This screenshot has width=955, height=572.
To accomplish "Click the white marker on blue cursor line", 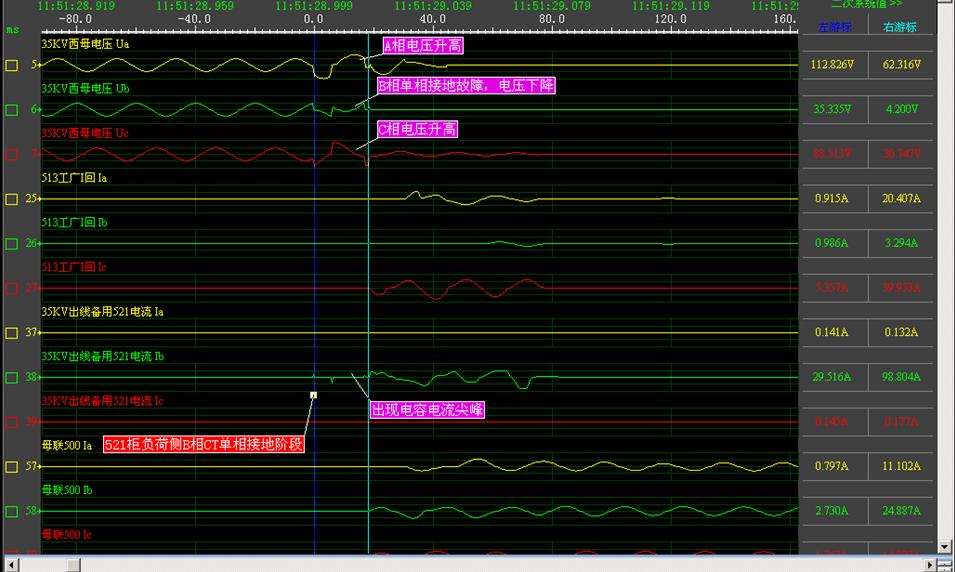I will pyautogui.click(x=313, y=395).
